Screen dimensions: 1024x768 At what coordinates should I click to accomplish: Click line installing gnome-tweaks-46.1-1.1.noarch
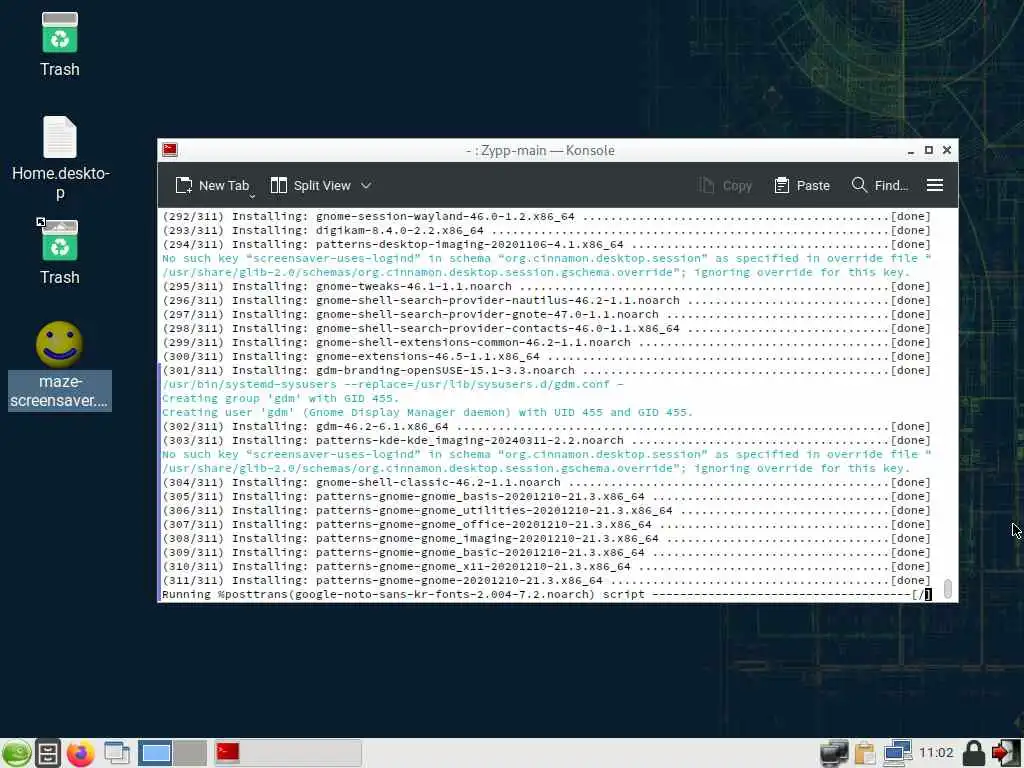[546, 287]
